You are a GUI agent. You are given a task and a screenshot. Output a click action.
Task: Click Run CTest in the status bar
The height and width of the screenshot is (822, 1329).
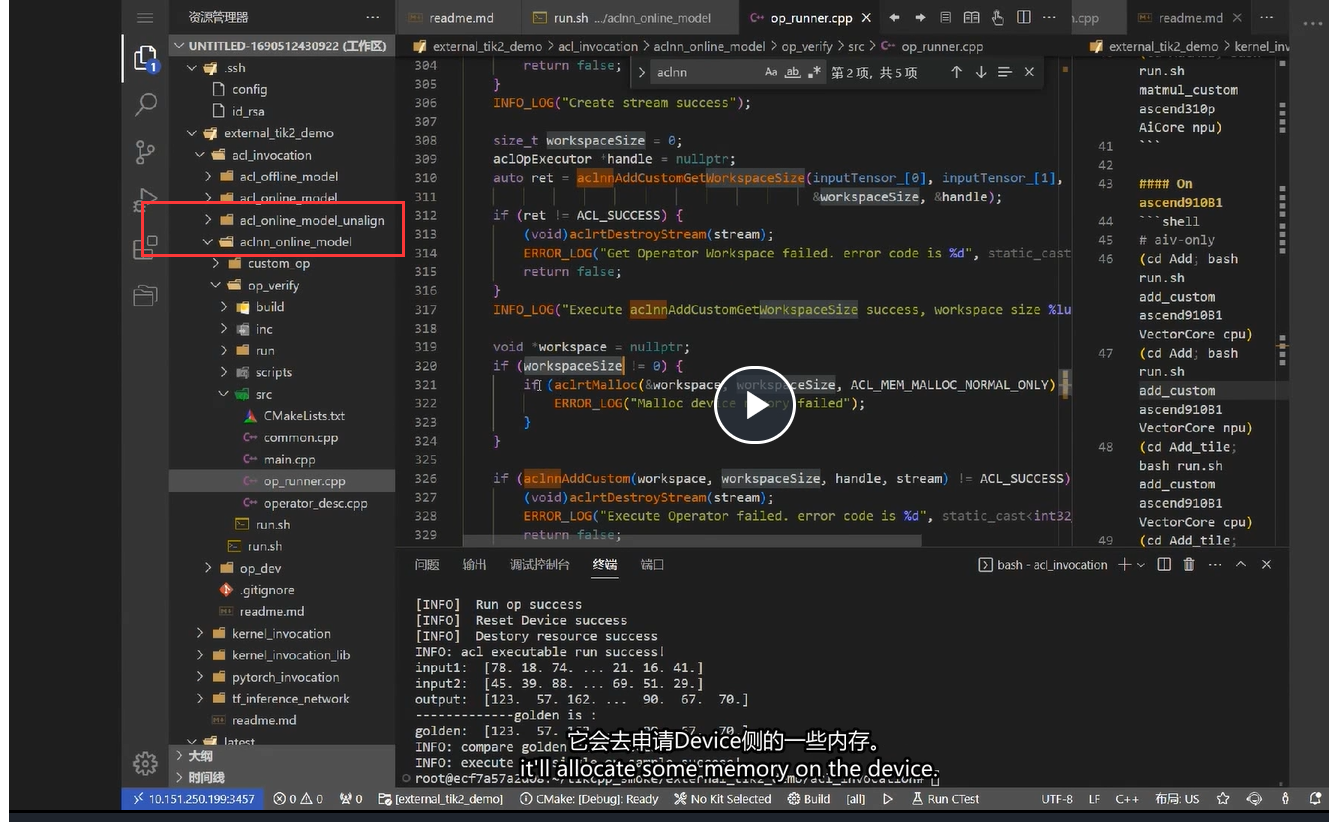[945, 799]
